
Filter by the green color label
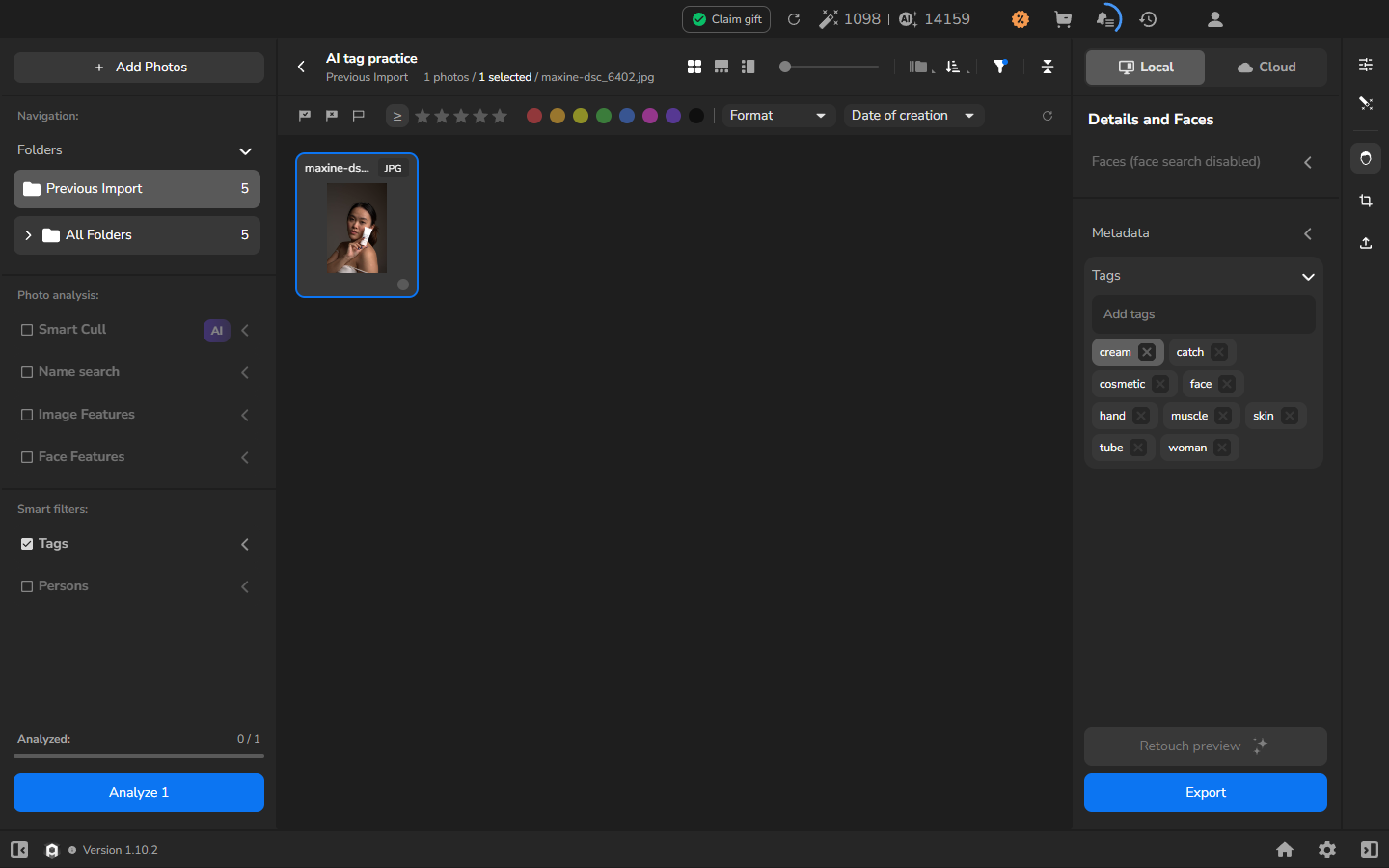pos(604,116)
